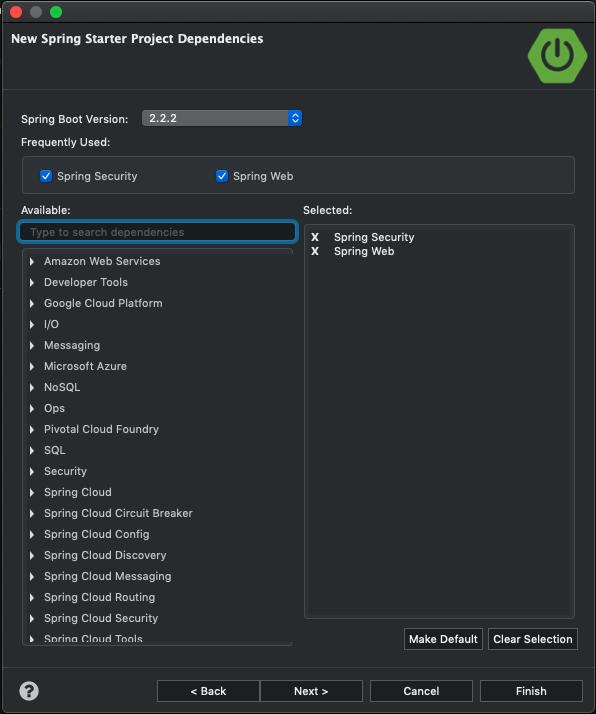Expand the NoSQL category arrow
This screenshot has height=714, width=596.
tap(32, 388)
